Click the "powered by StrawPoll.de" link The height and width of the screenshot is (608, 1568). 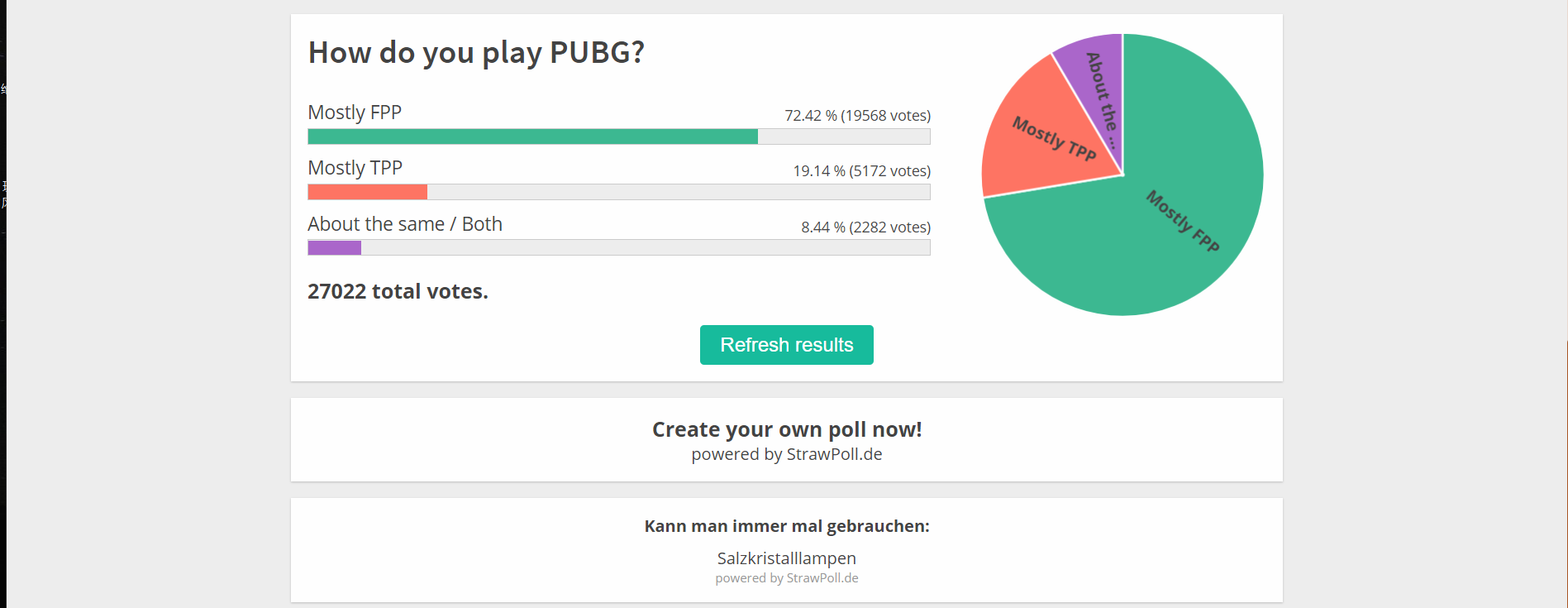[786, 454]
